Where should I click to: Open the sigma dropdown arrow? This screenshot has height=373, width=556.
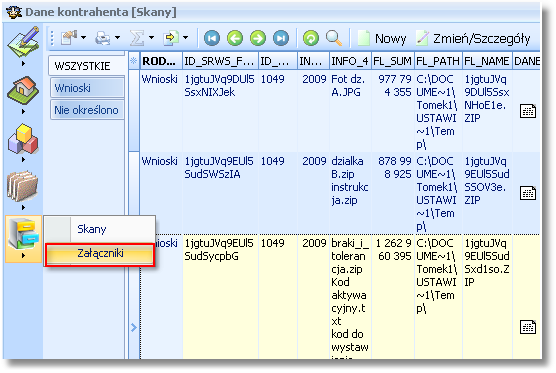tap(151, 37)
